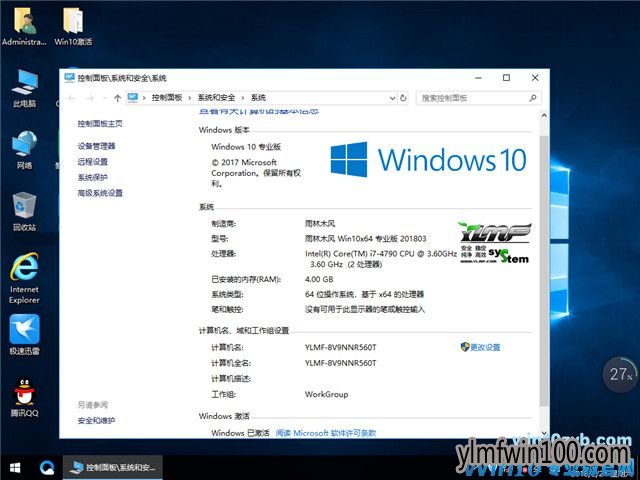Go back with the navigation back arrow
Image resolution: width=640 pixels, height=480 pixels.
point(72,98)
